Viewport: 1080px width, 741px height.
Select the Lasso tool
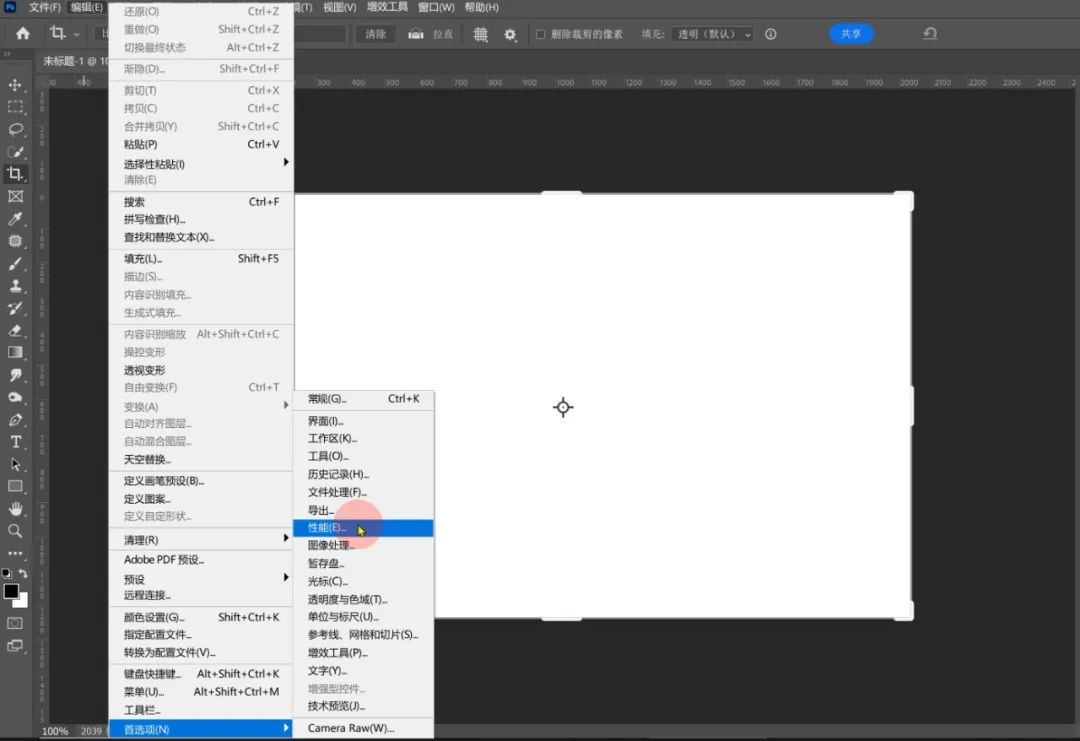point(15,130)
